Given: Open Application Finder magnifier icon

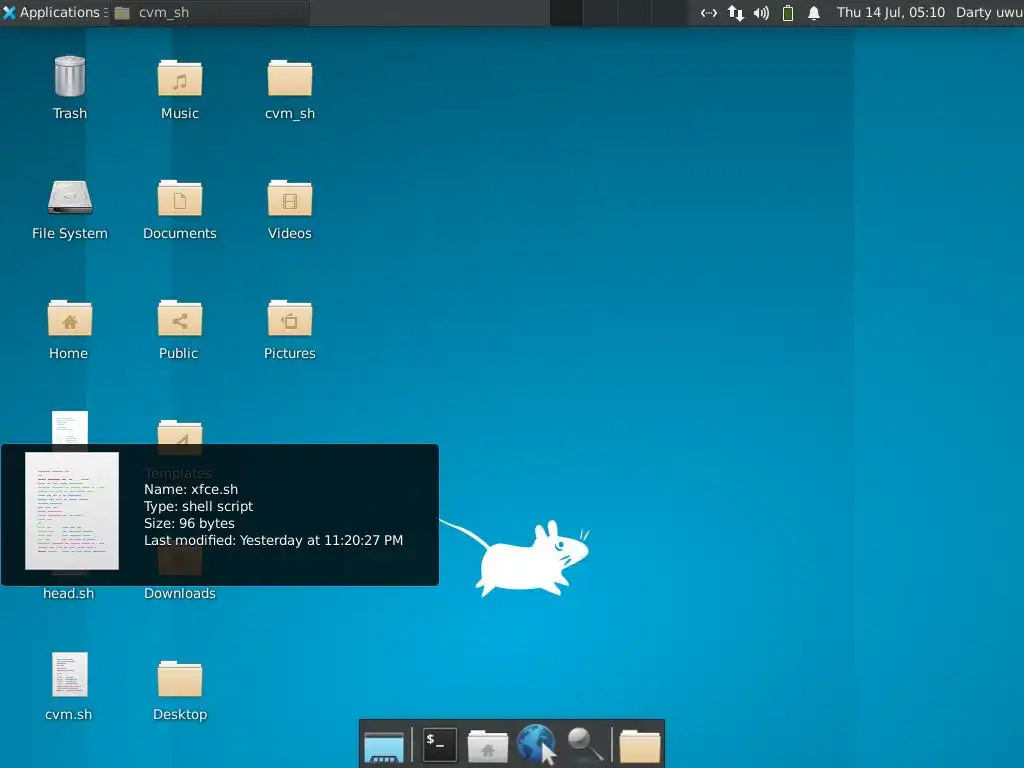Looking at the screenshot, I should [584, 744].
